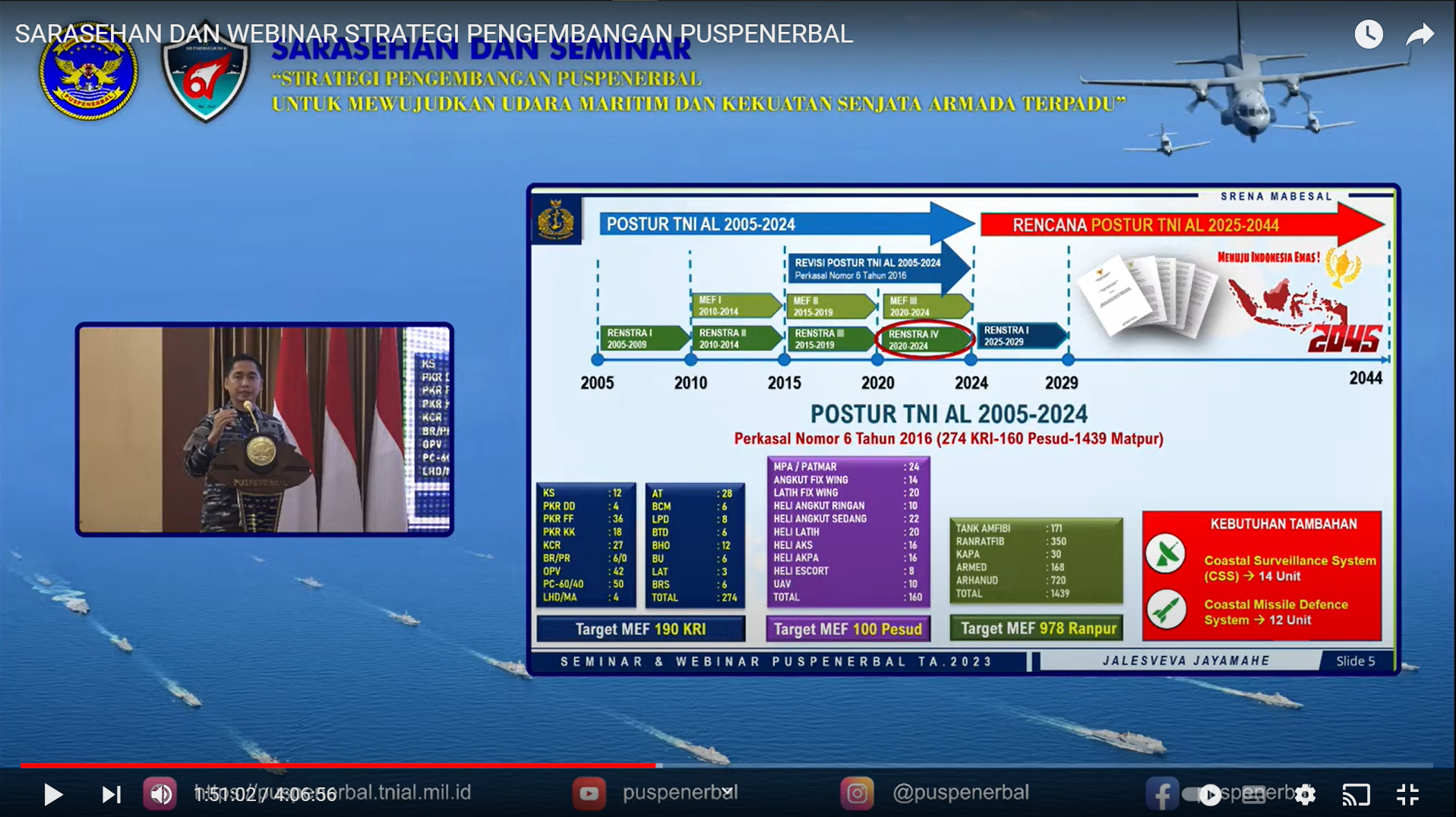Exit full screen mode
Viewport: 1456px width, 817px height.
point(1407,794)
